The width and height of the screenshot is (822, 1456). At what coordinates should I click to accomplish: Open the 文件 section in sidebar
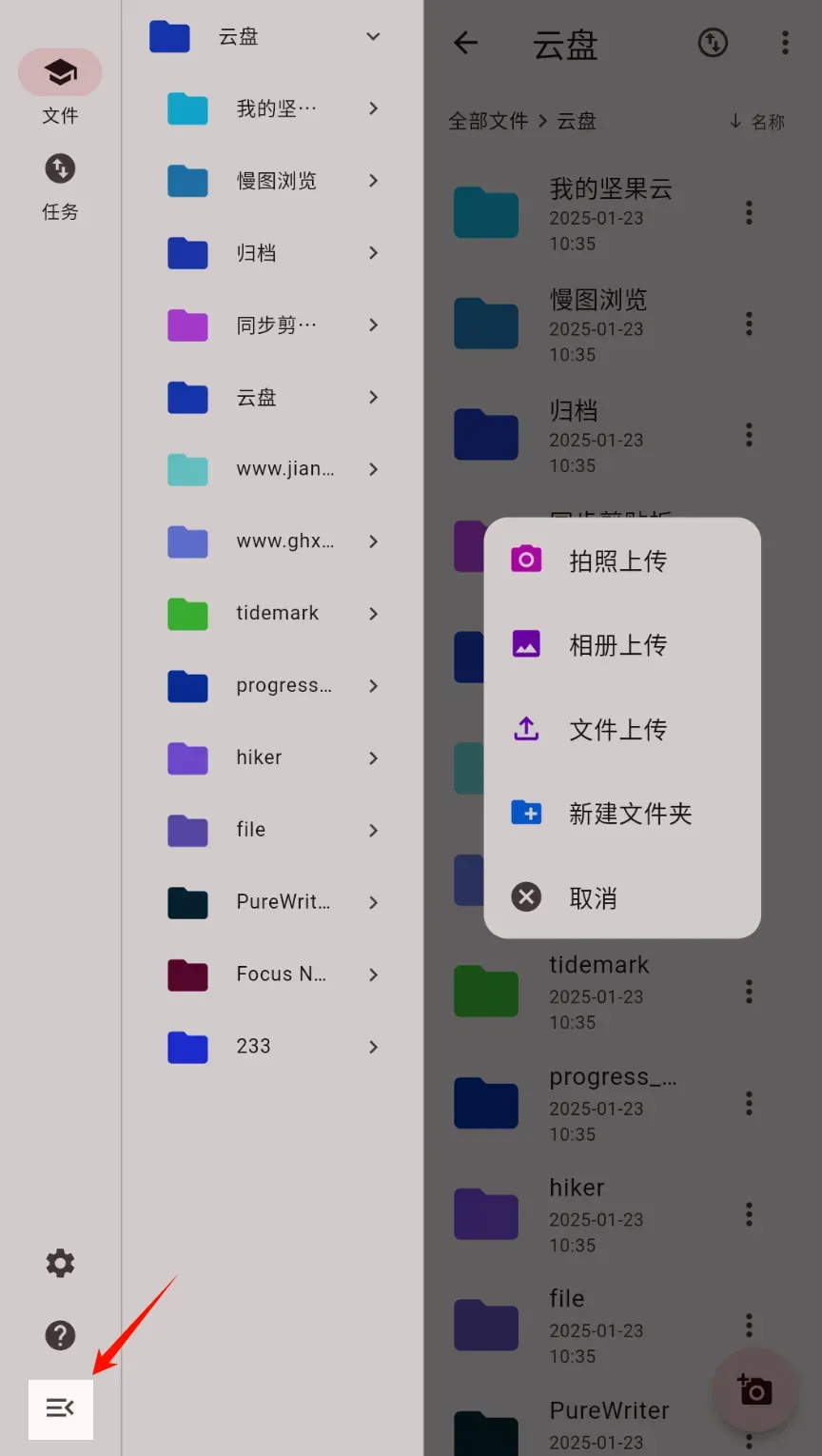click(x=60, y=88)
